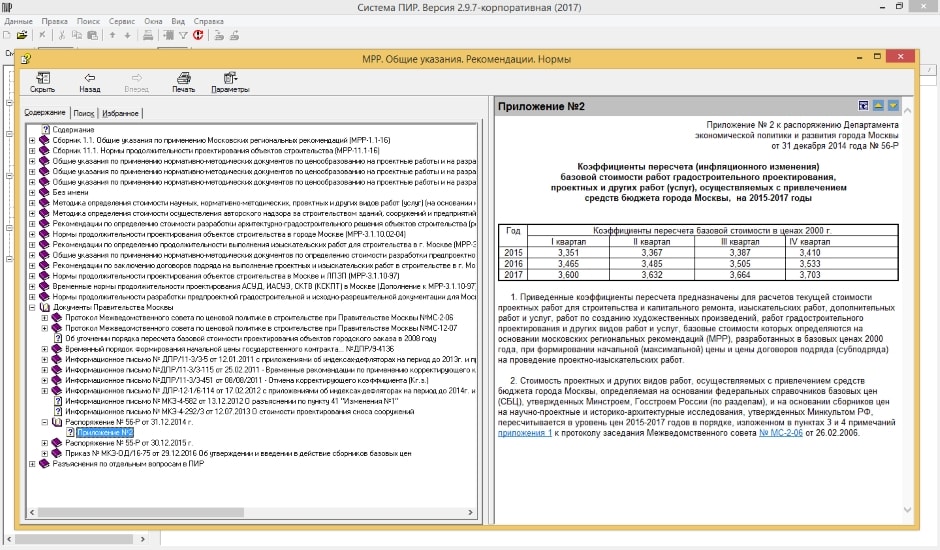Viewport: 940px width, 550px height.
Task: Expand Протокол №МС-2-06 tree node
Action: point(44,318)
